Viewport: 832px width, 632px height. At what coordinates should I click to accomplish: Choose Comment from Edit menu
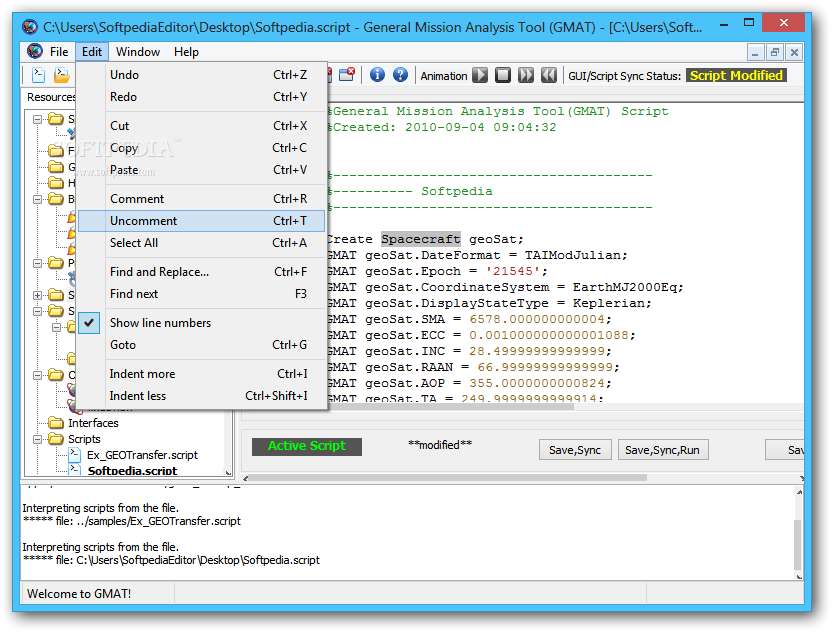pos(202,198)
